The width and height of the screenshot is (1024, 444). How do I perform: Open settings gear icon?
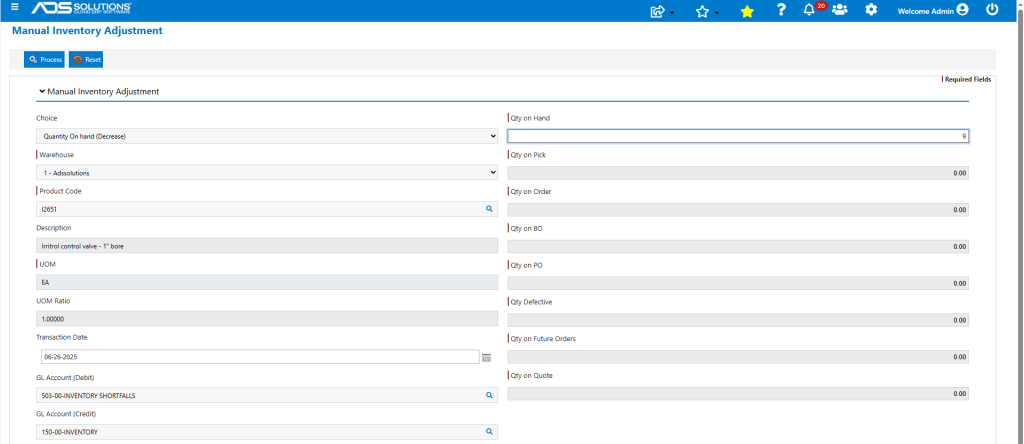871,10
